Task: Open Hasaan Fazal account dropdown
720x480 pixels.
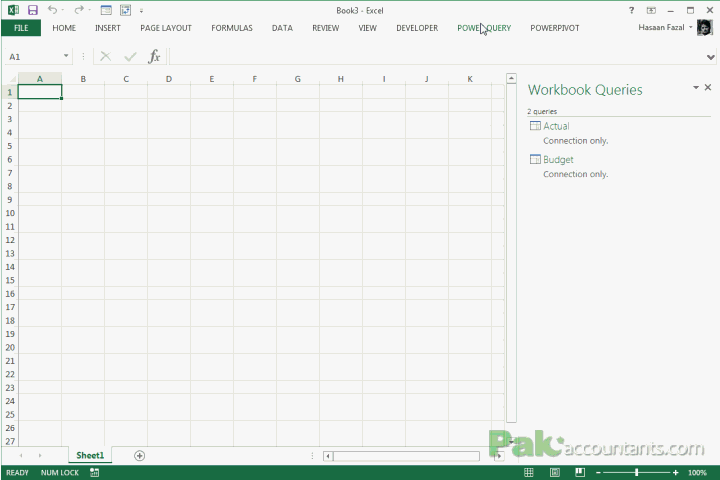Action: tap(665, 28)
